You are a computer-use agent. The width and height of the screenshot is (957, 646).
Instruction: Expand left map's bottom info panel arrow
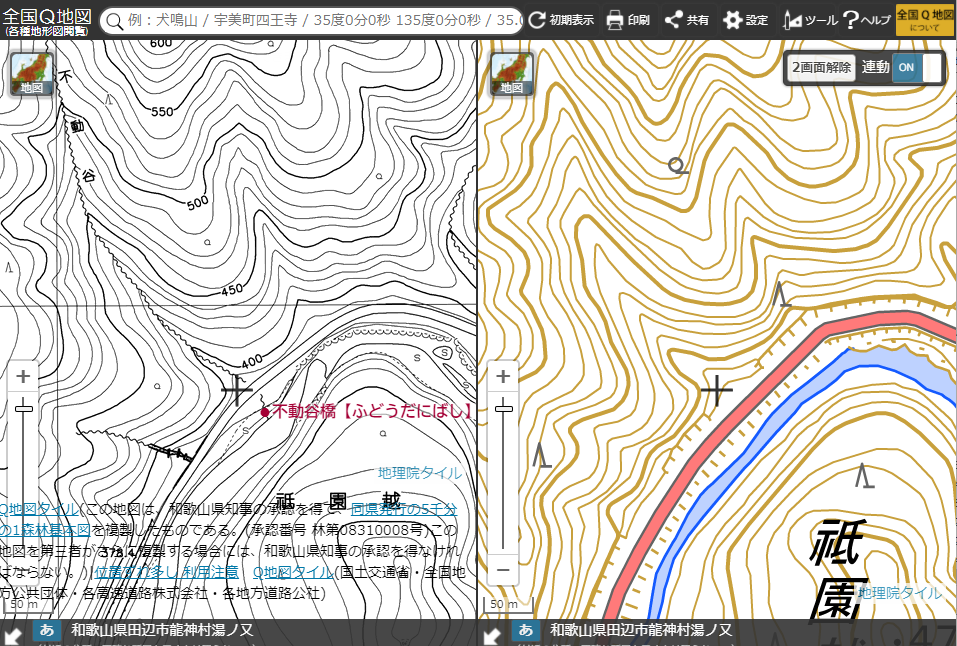(13, 633)
